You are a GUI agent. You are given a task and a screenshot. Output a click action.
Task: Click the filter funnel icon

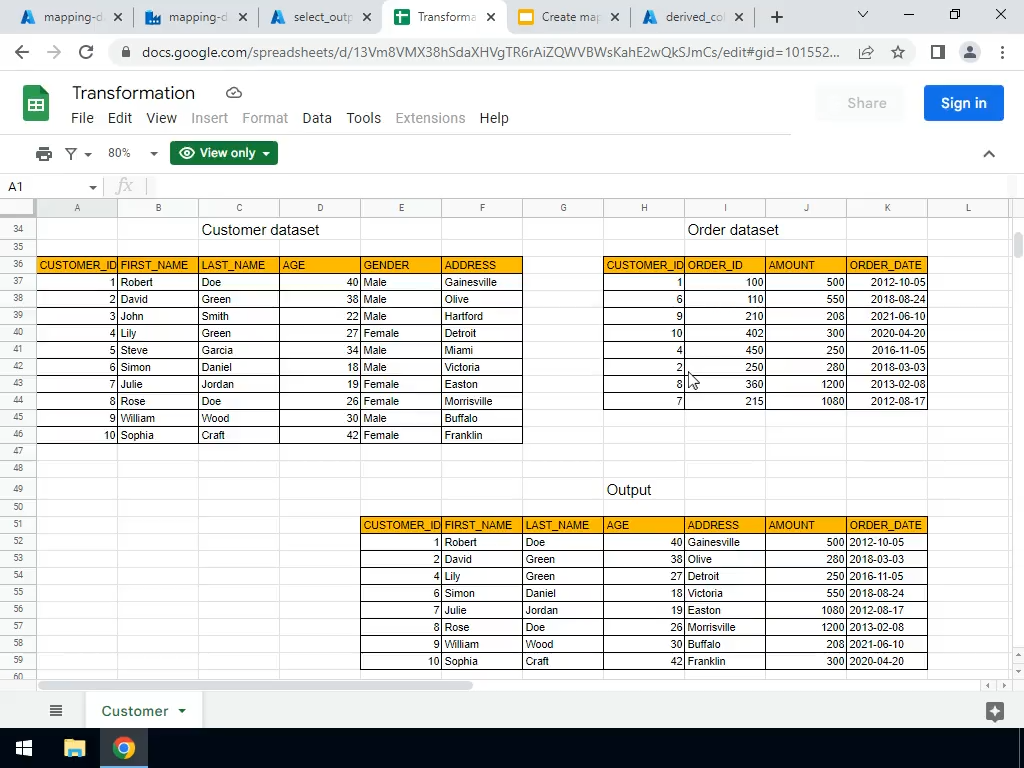click(71, 153)
